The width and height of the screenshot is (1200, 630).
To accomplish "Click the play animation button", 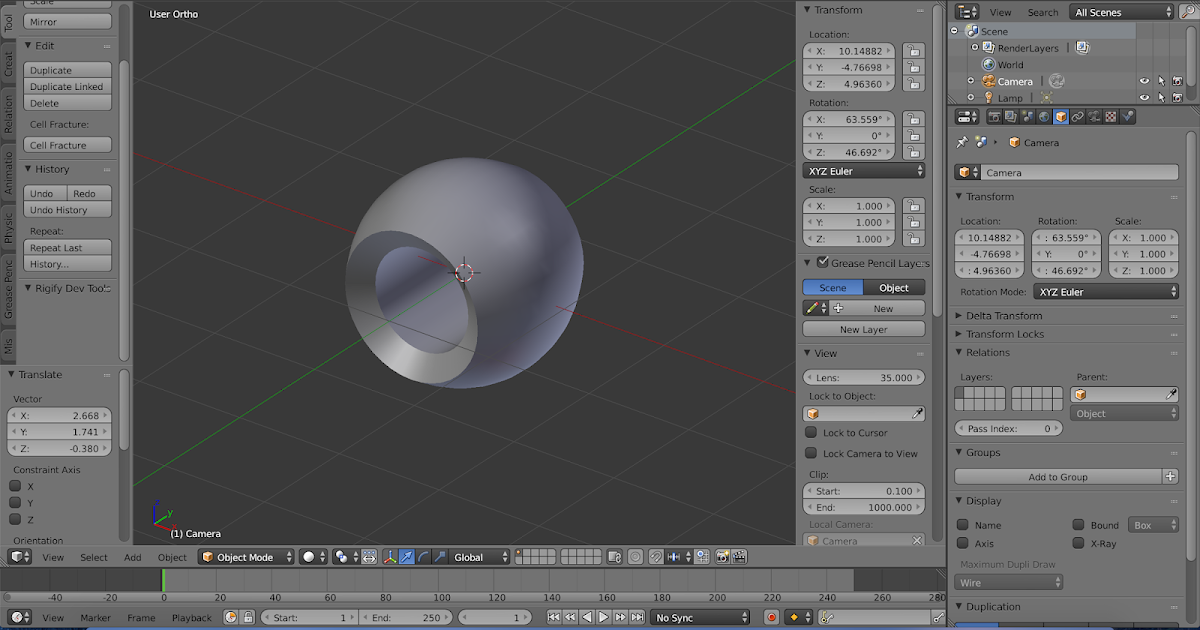I will tap(605, 618).
